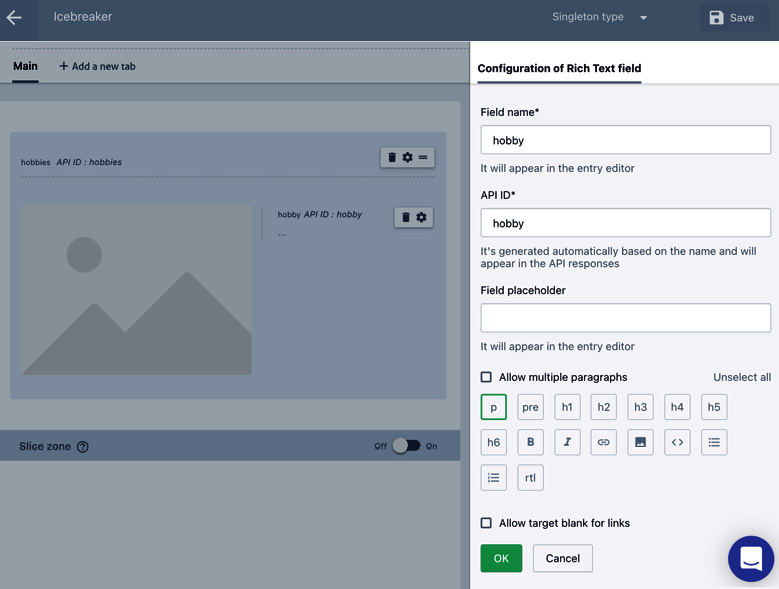Click the Field placeholder input box
This screenshot has width=779, height=589.
pos(625,318)
